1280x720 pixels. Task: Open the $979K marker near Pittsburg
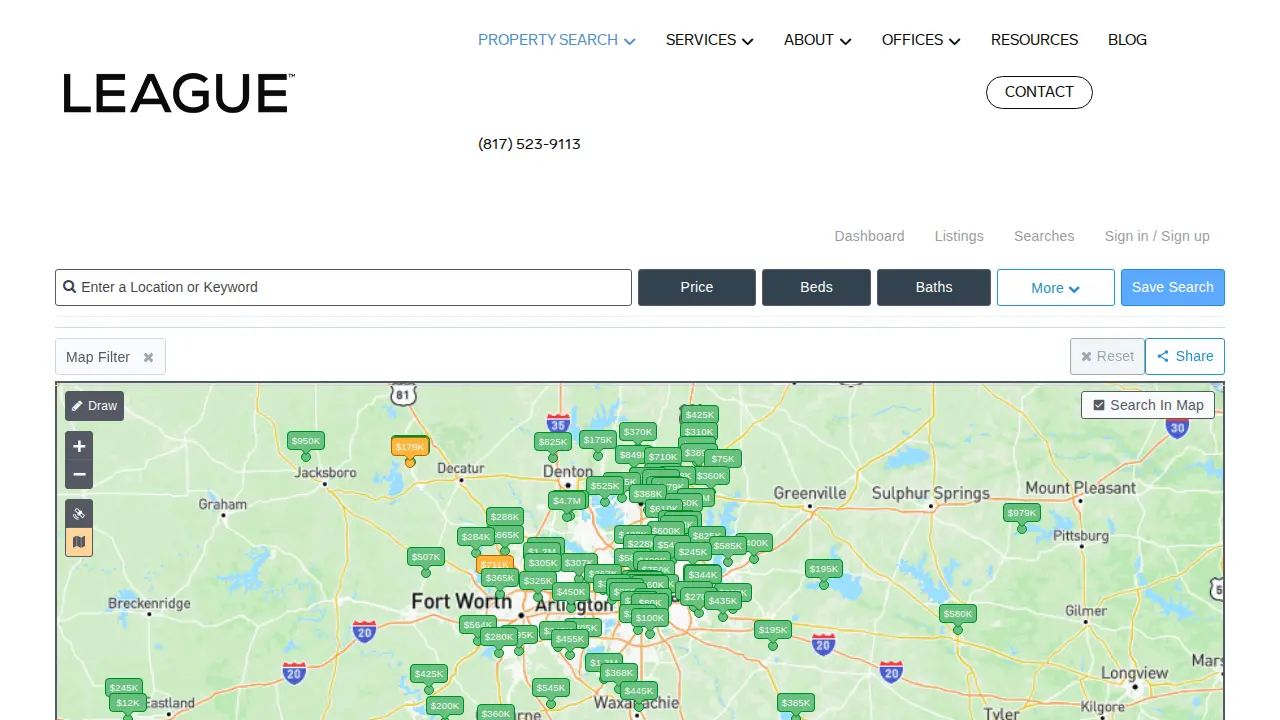pos(1022,513)
